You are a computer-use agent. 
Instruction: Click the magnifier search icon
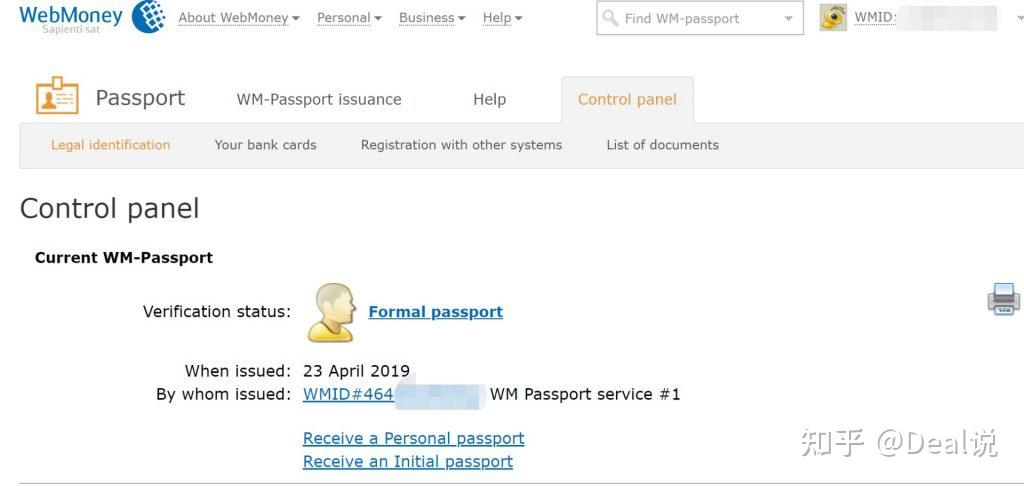tap(610, 18)
